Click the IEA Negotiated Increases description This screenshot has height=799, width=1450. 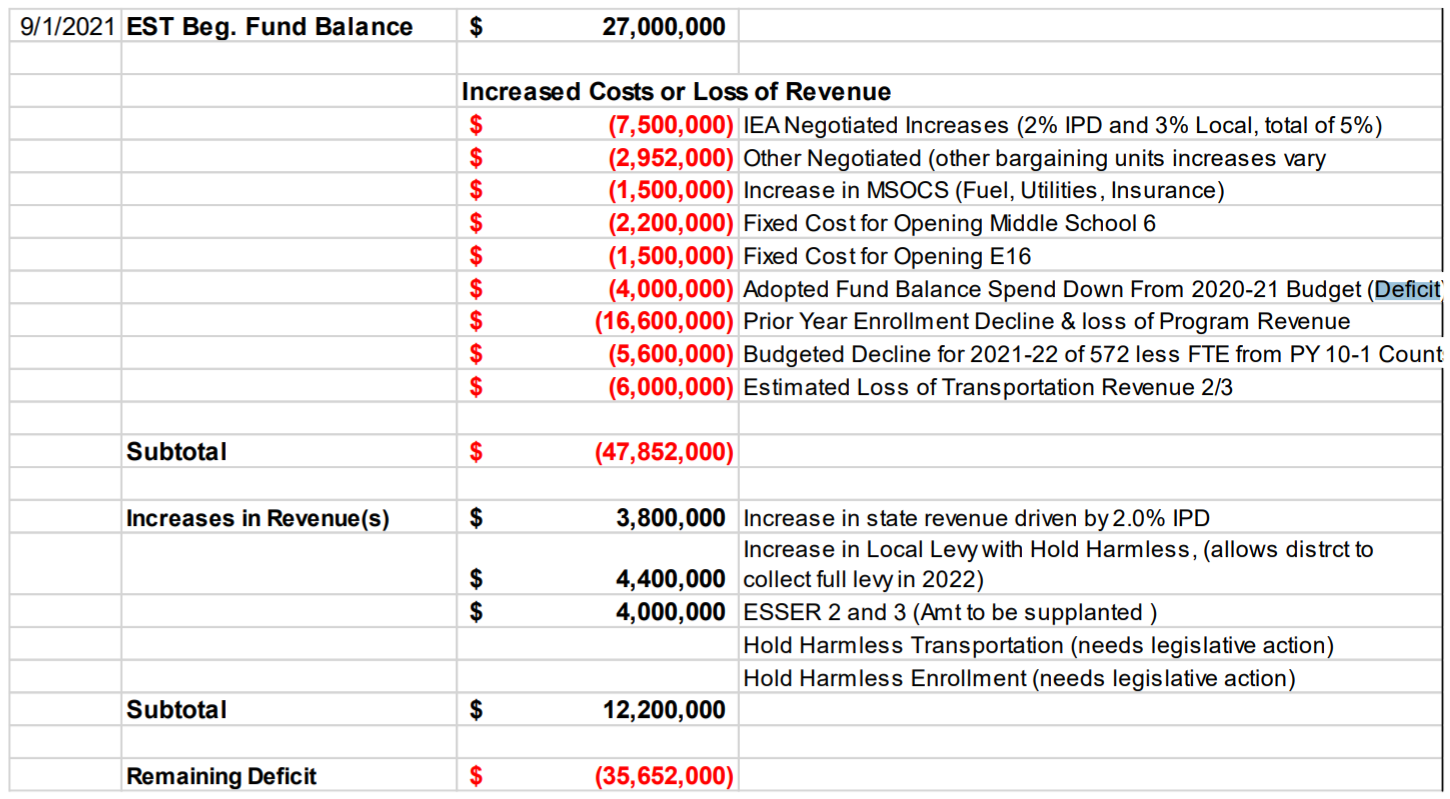coord(1062,125)
